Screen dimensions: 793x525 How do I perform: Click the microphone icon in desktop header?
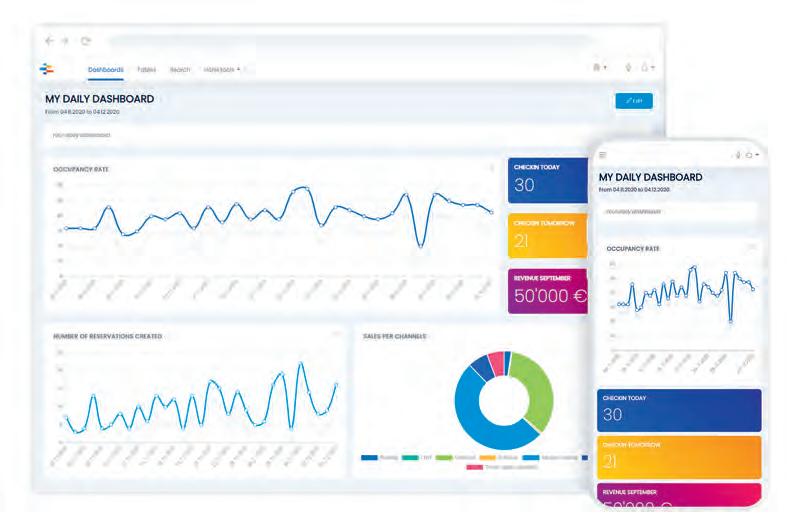click(x=628, y=67)
